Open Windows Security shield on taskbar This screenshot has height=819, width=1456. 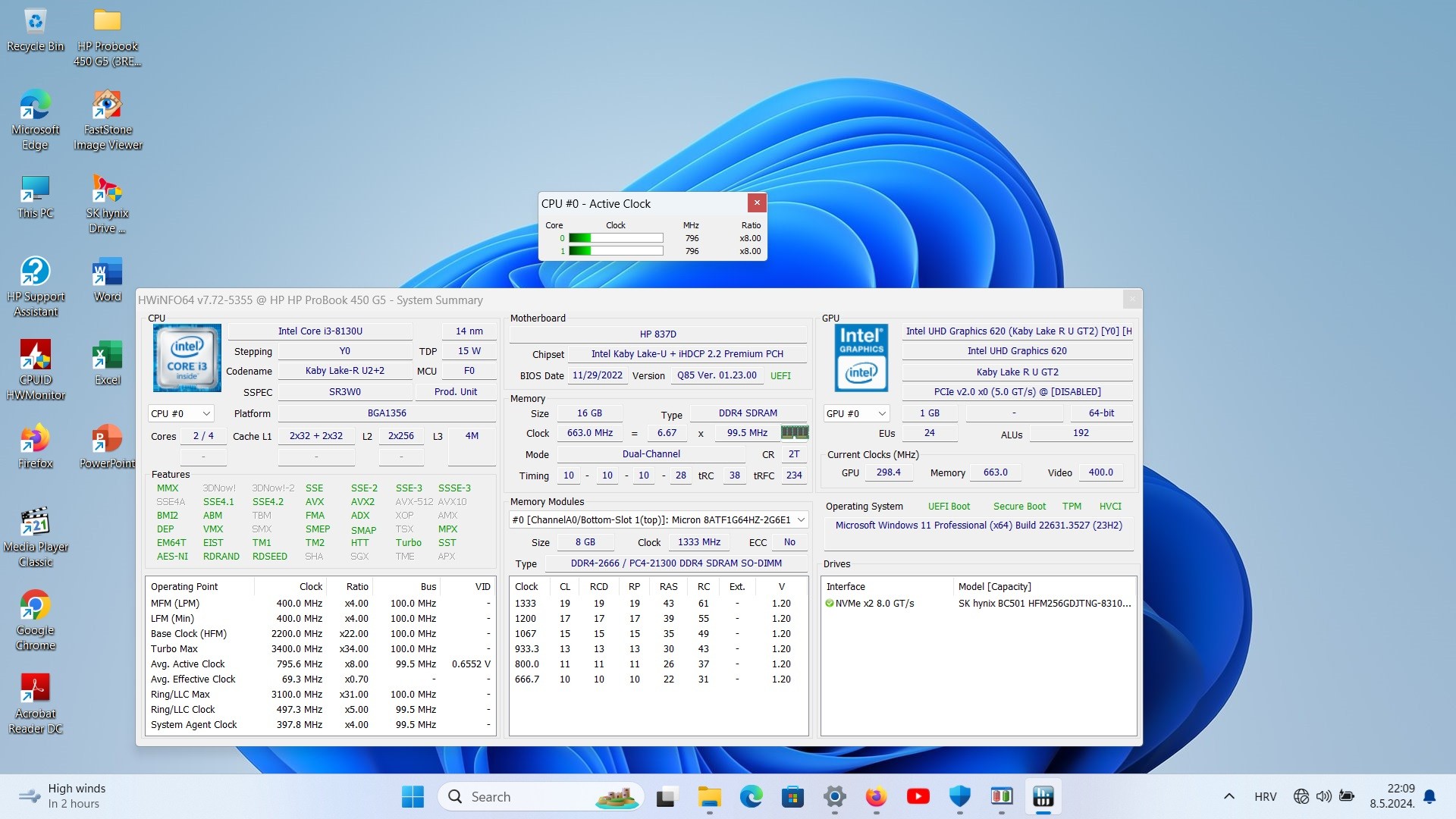(x=960, y=796)
